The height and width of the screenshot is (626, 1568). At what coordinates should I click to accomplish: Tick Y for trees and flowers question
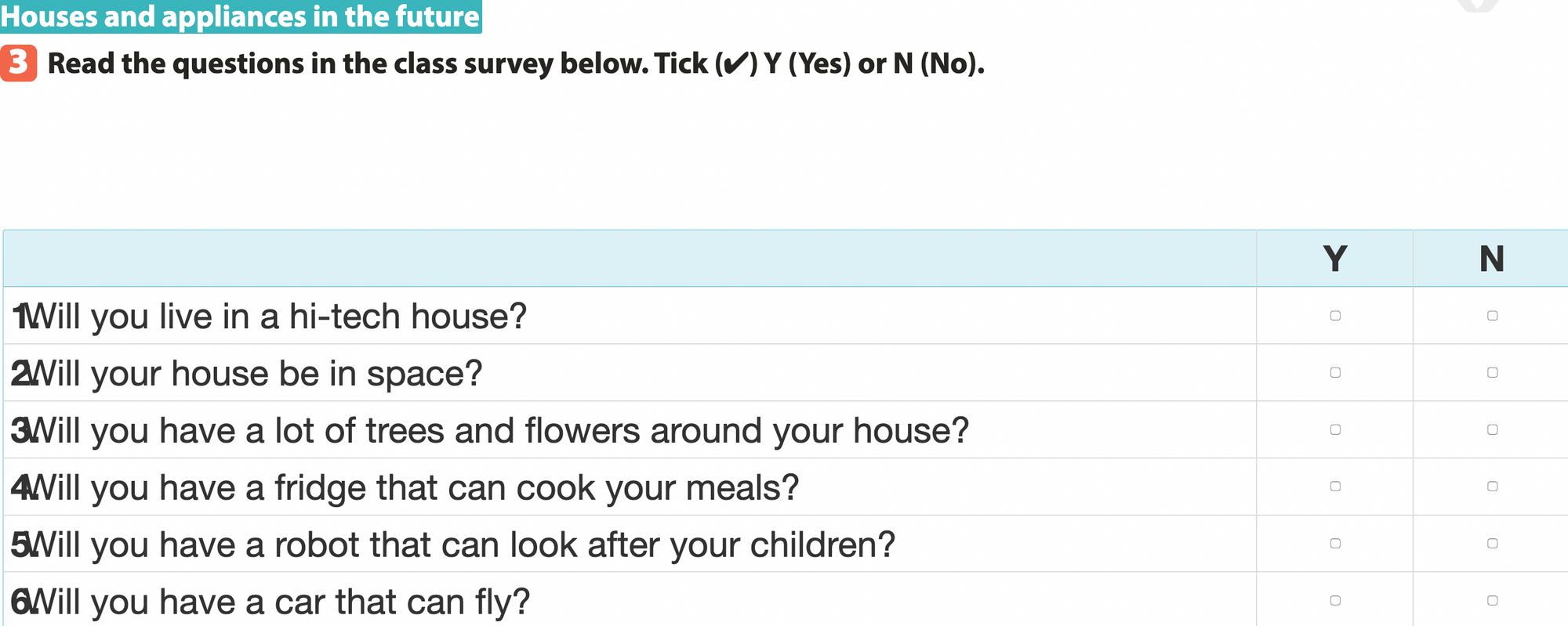pyautogui.click(x=1335, y=429)
